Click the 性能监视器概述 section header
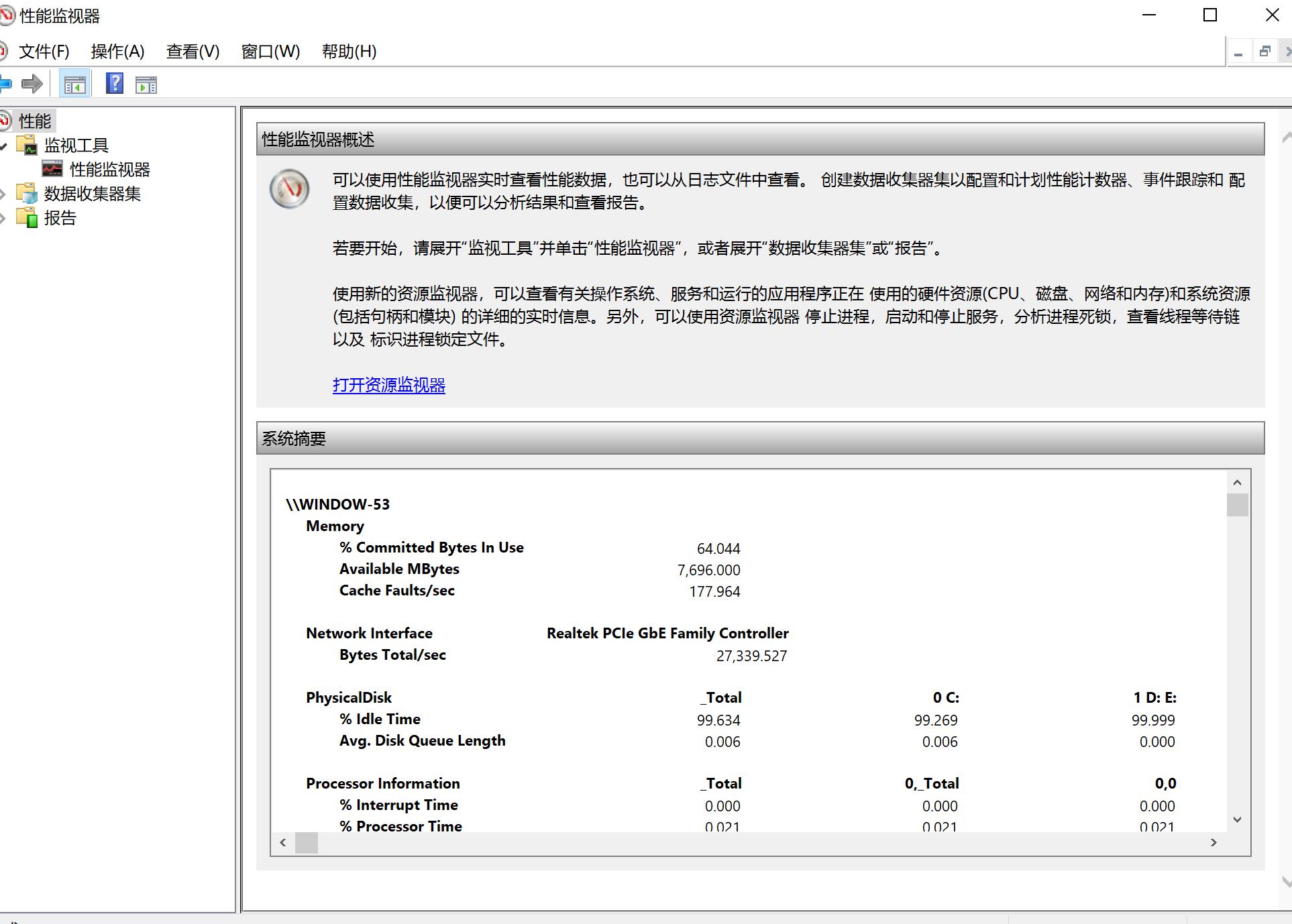Viewport: 1292px width, 924px height. (x=761, y=139)
